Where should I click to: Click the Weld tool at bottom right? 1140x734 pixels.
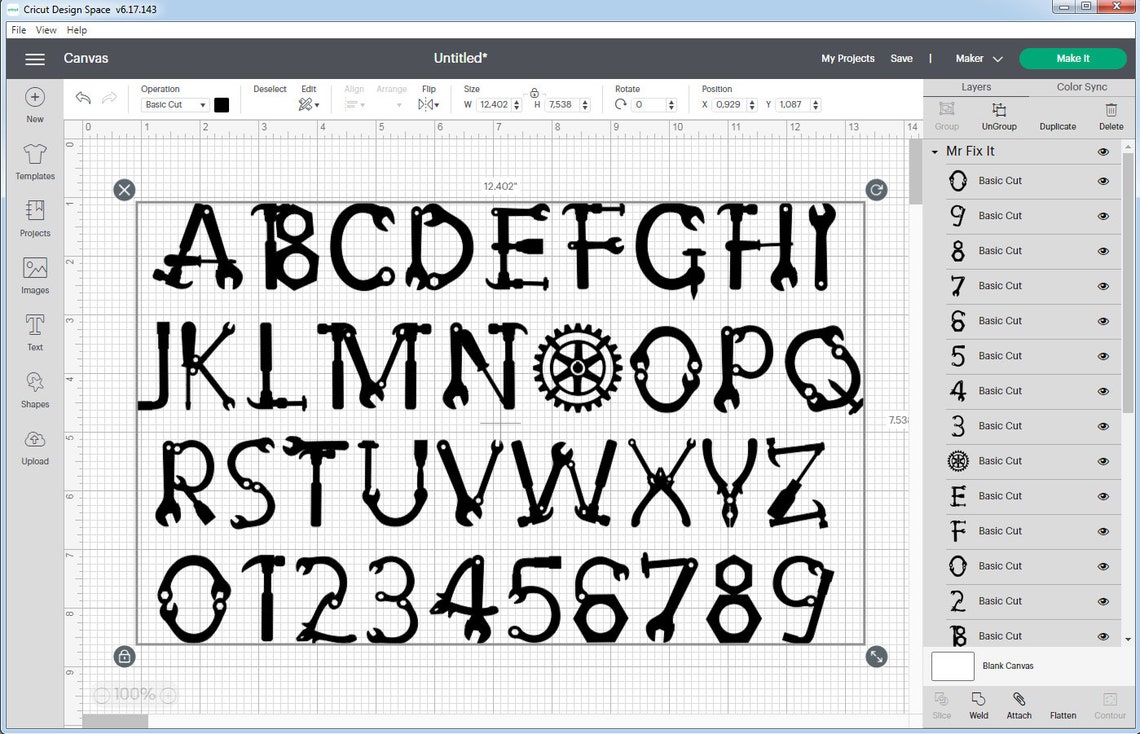[978, 704]
